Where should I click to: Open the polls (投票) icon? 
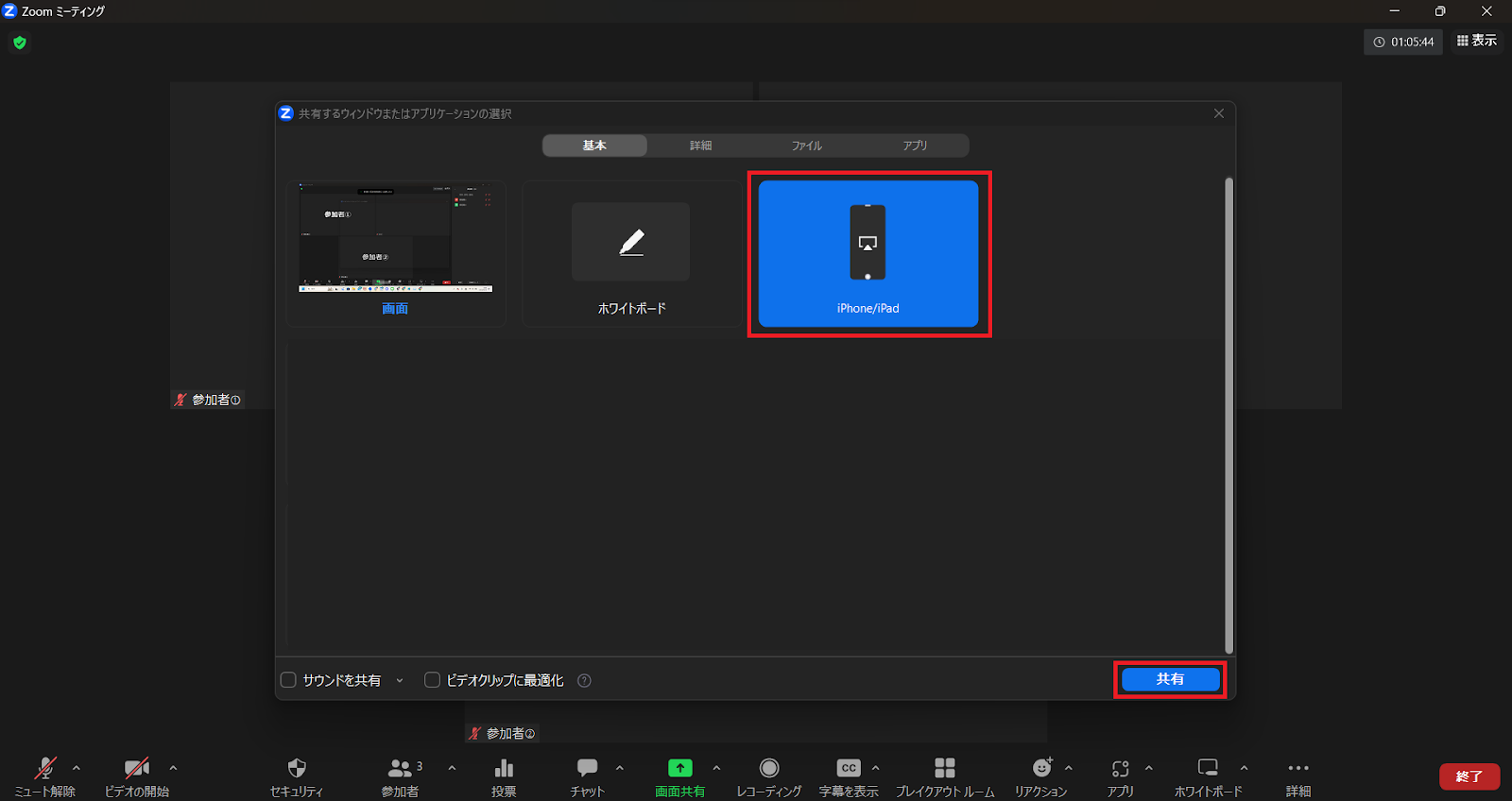point(504,769)
